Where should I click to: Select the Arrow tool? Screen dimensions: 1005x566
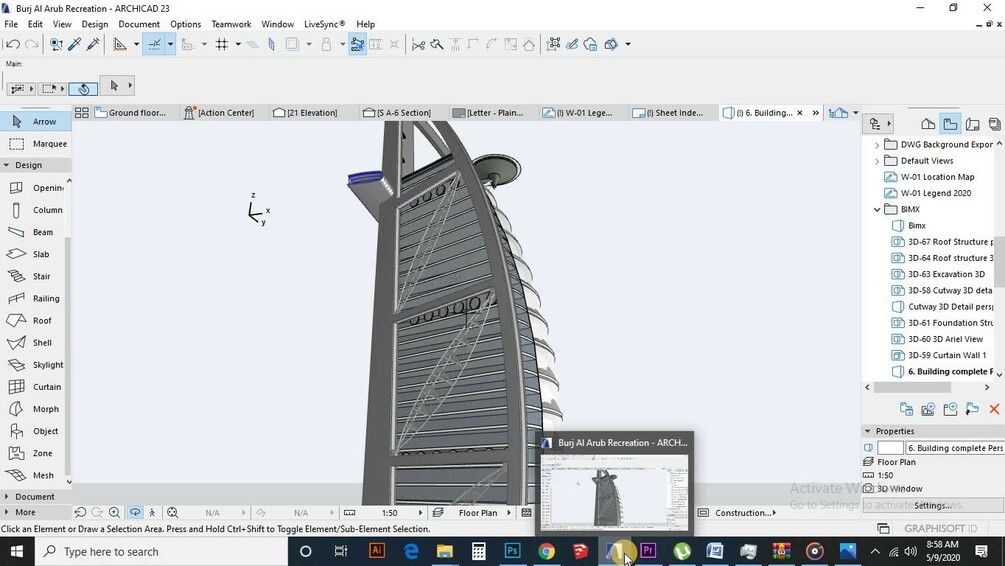coord(35,121)
